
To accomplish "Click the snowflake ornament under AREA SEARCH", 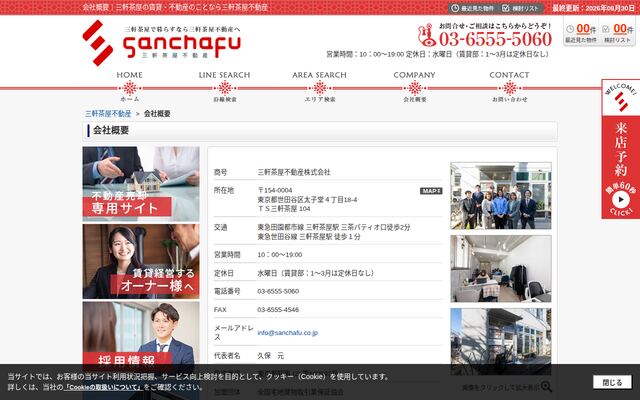I will [320, 88].
